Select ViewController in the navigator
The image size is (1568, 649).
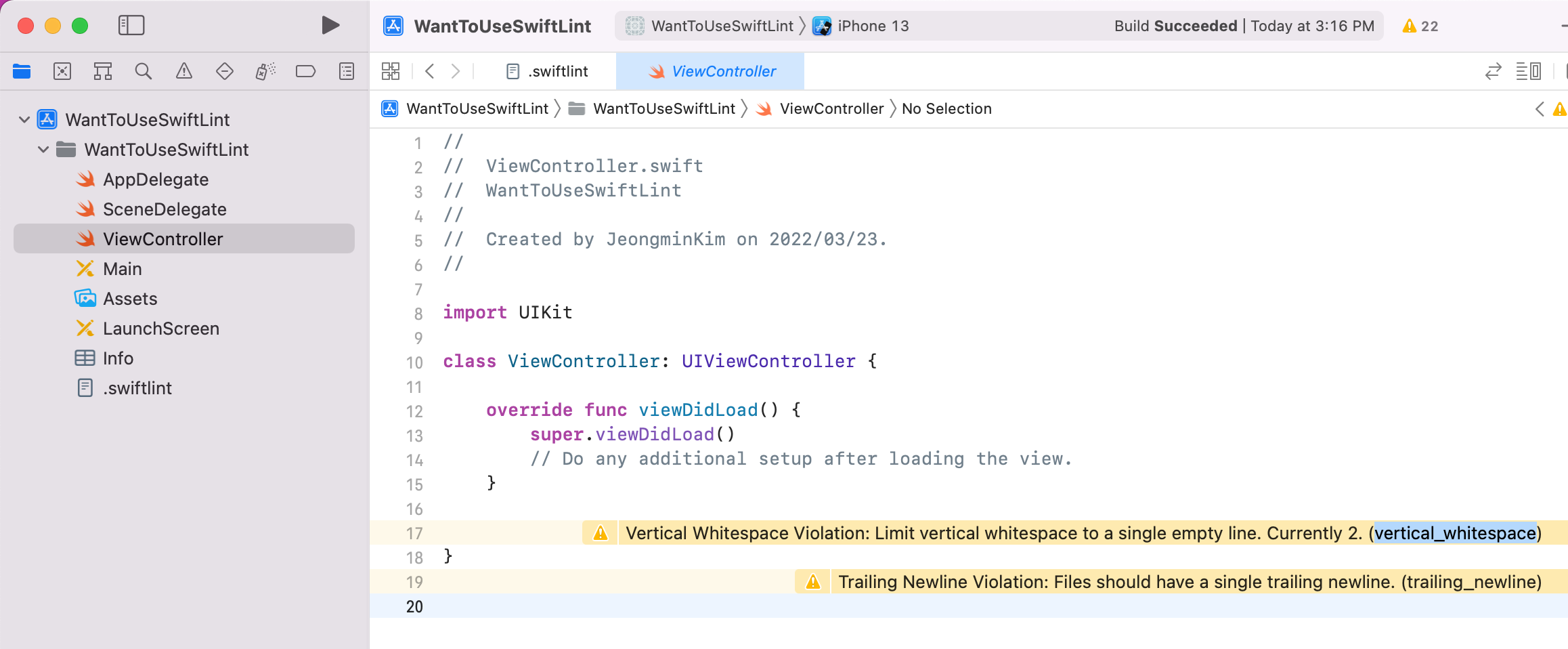pyautogui.click(x=184, y=239)
